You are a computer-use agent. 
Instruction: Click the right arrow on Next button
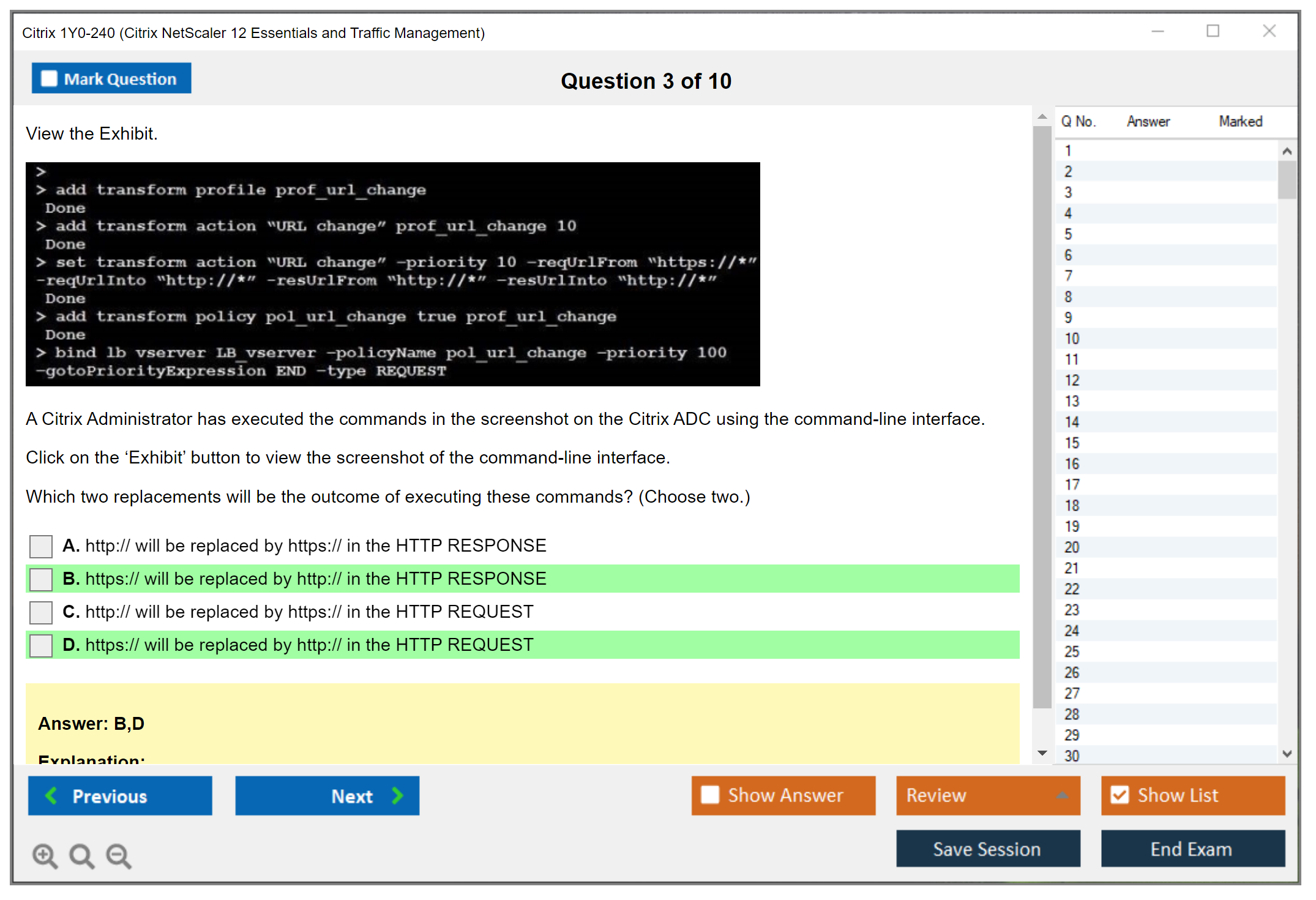tap(398, 796)
